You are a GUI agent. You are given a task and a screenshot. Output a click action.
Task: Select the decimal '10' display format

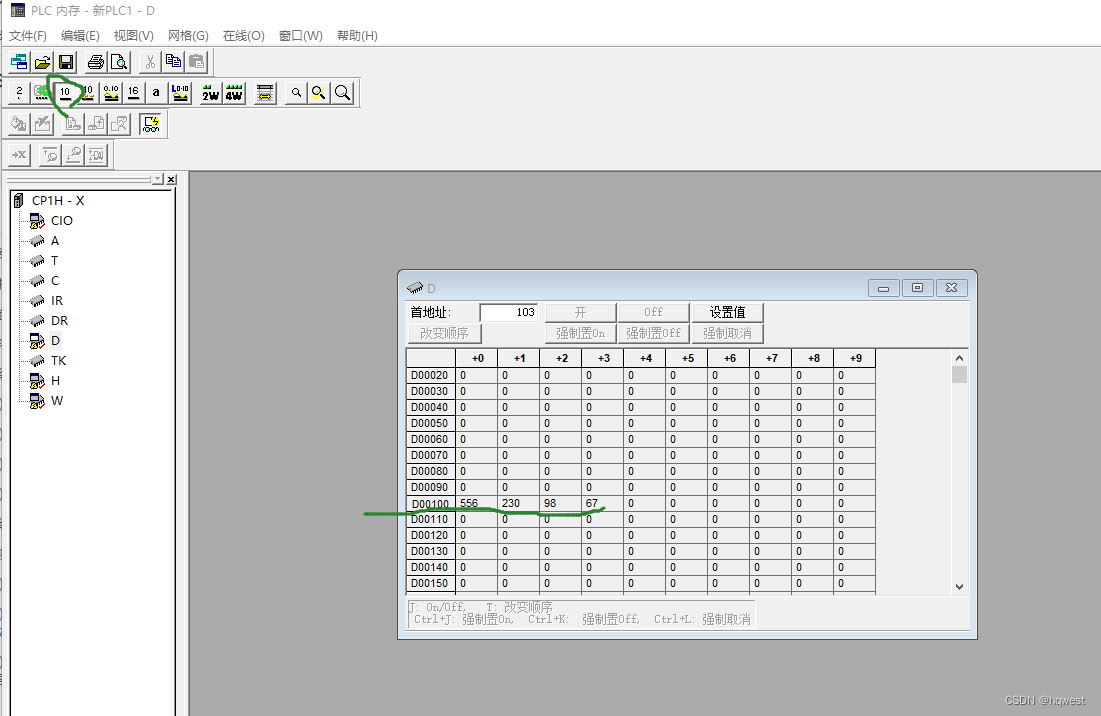(65, 93)
